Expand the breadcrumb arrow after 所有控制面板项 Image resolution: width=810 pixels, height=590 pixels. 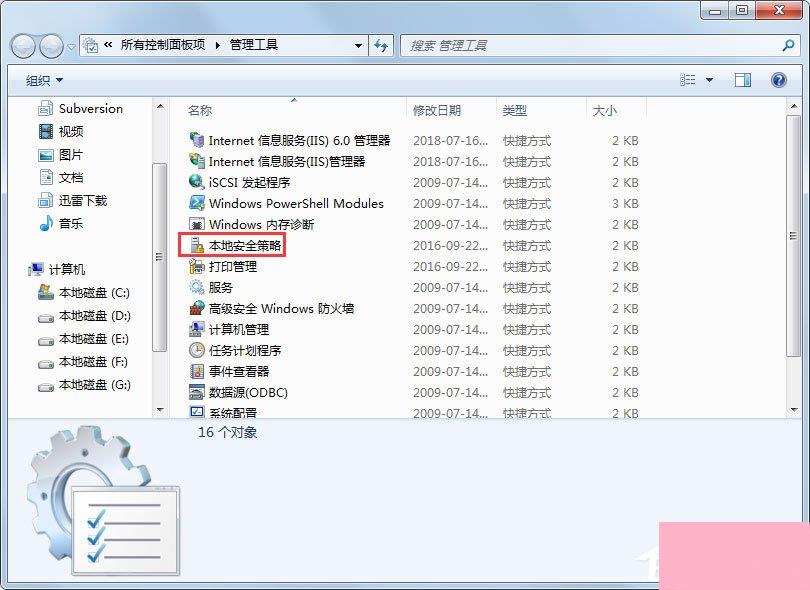(217, 45)
